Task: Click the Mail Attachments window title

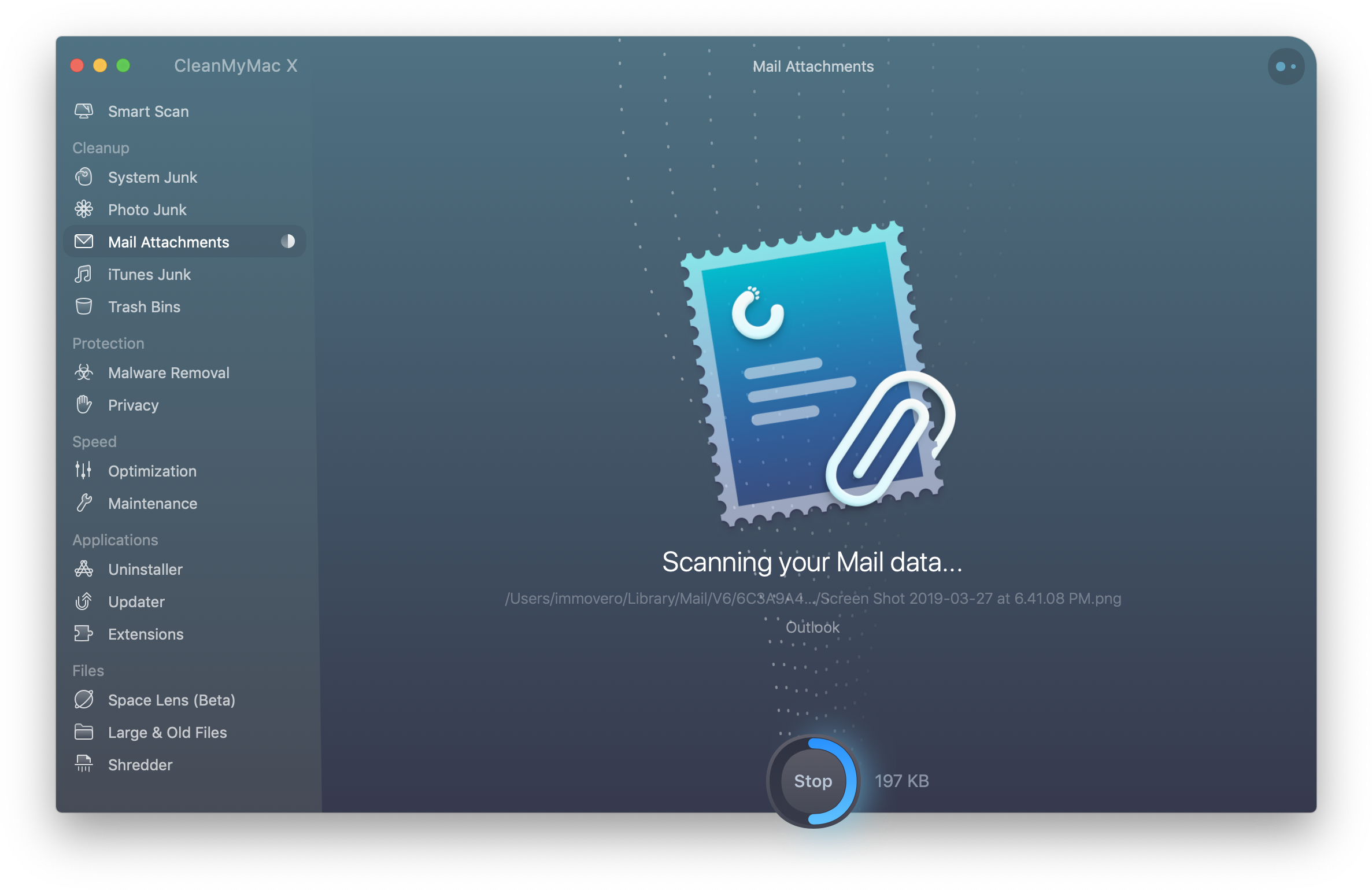Action: [x=813, y=67]
